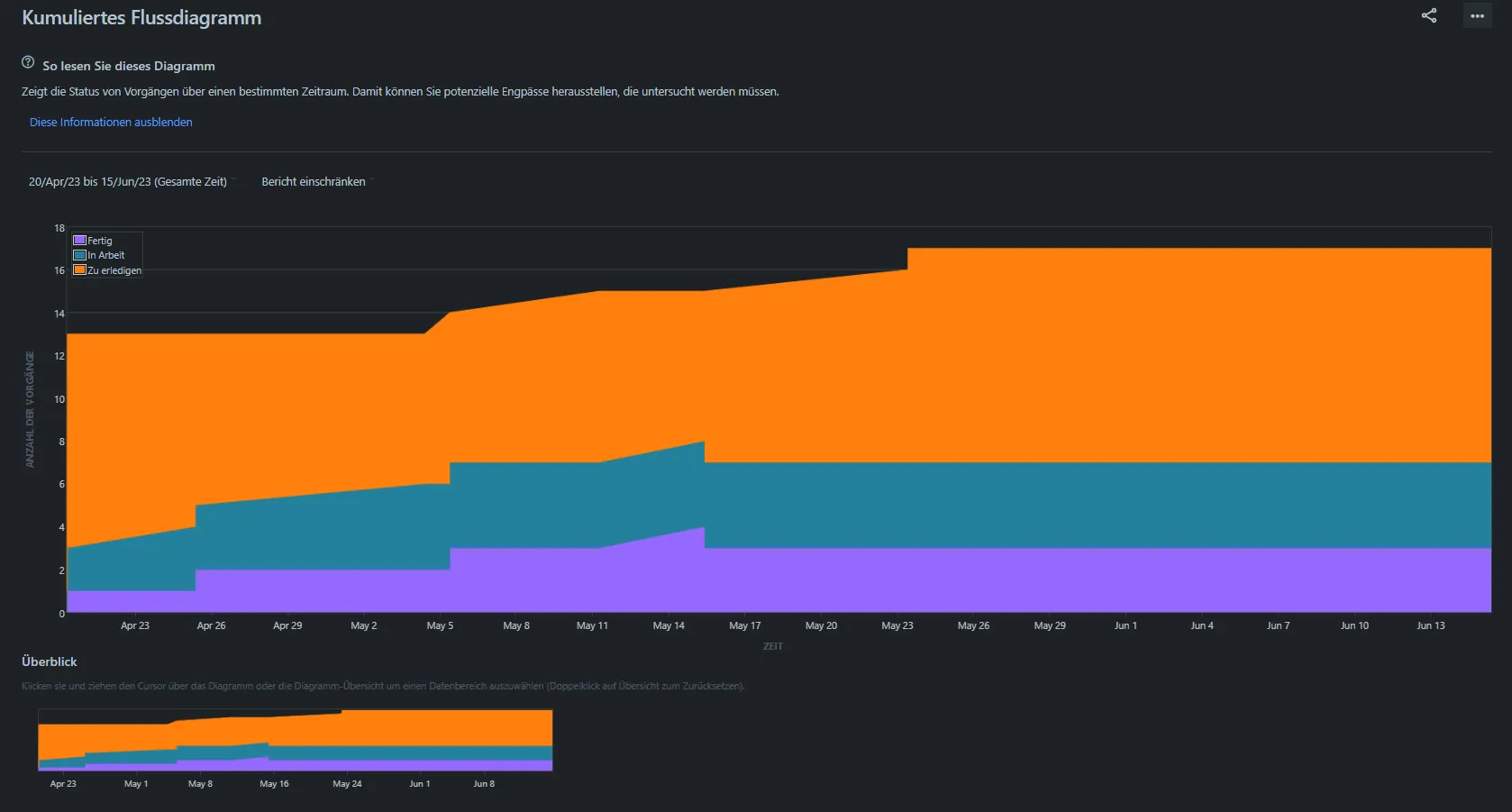Image resolution: width=1512 pixels, height=812 pixels.
Task: Click the teal In Arbeit legend swatch
Action: pos(79,255)
